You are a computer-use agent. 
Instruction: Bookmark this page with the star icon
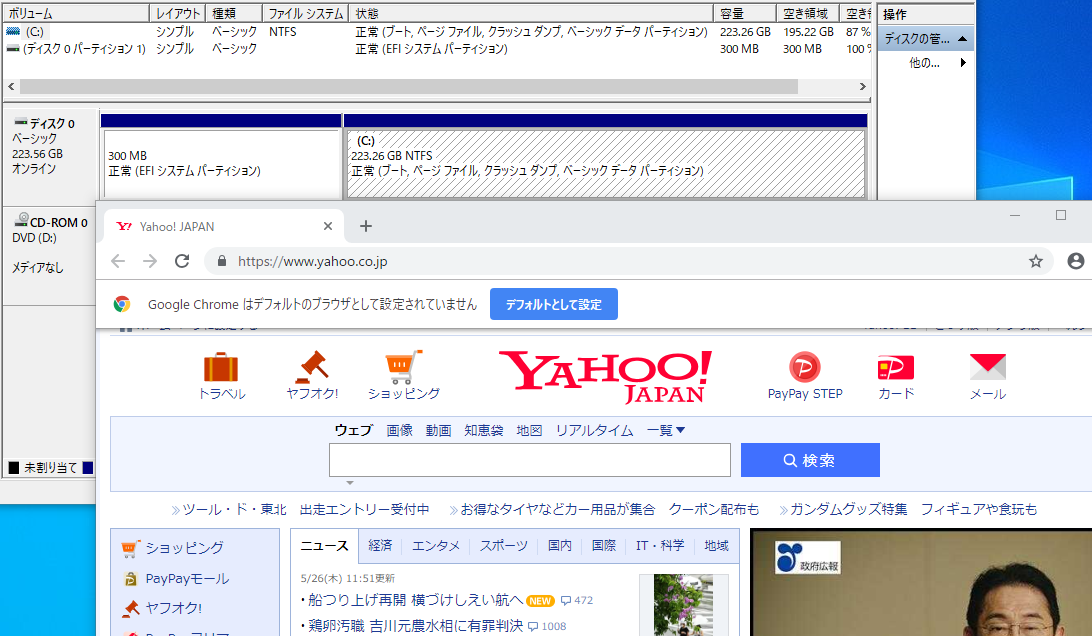(x=1036, y=261)
